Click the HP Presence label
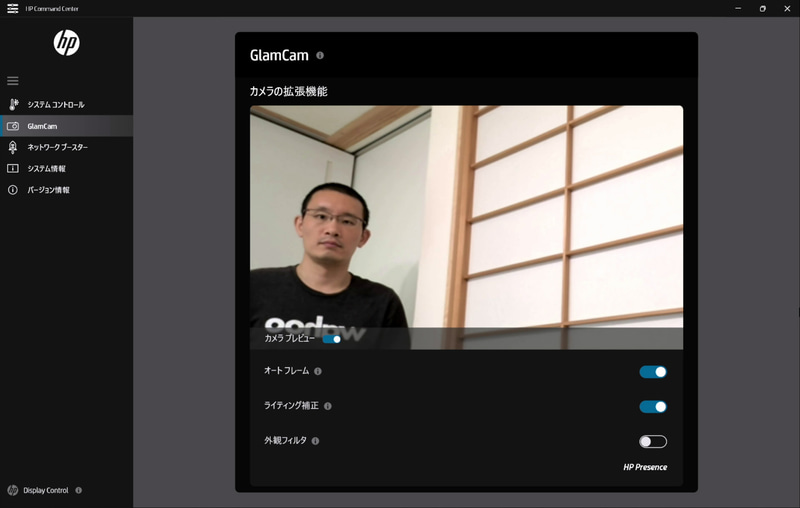The height and width of the screenshot is (508, 800). [x=645, y=467]
